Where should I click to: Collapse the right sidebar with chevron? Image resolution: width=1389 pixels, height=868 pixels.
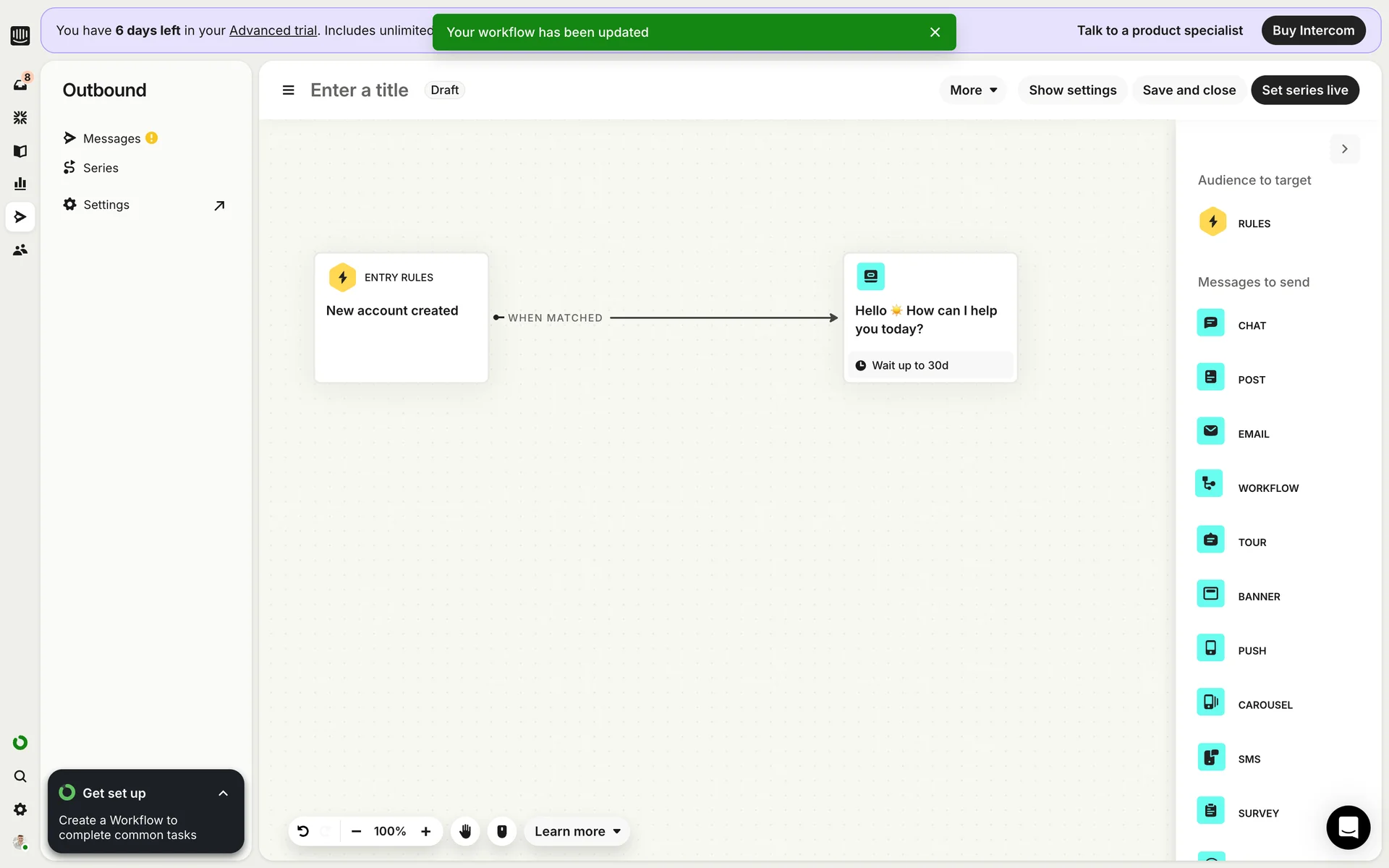coord(1344,149)
